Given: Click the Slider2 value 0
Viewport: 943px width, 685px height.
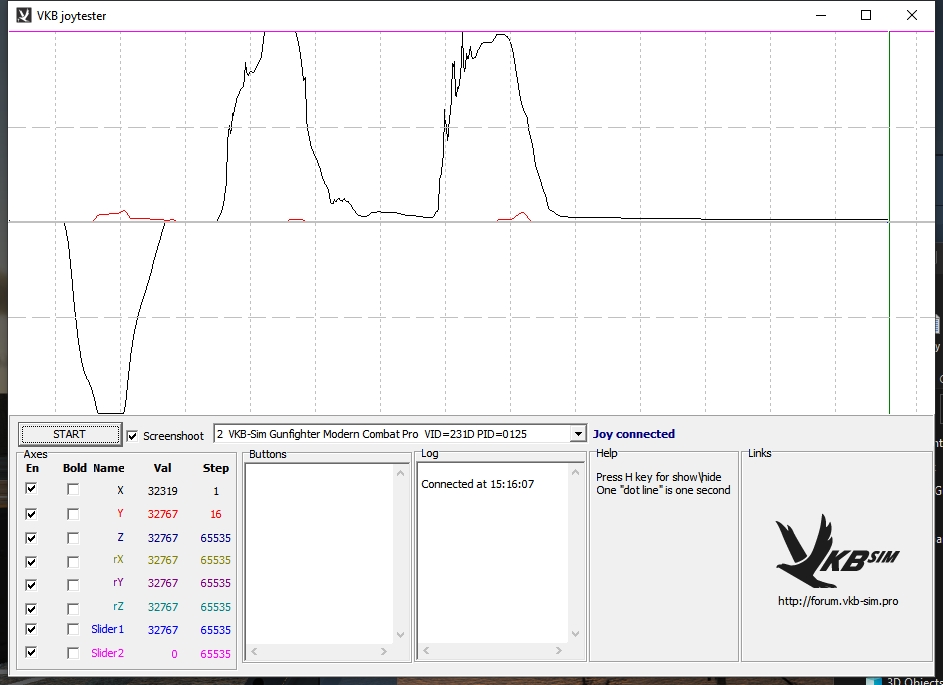Looking at the screenshot, I should point(174,654).
